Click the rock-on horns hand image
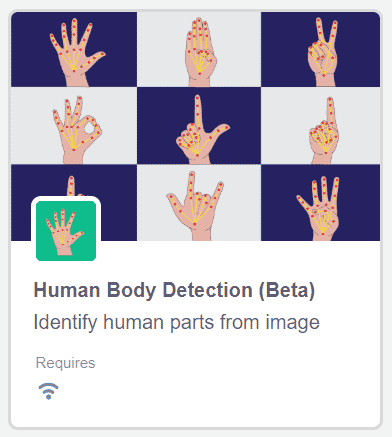The width and height of the screenshot is (392, 437). click(199, 203)
